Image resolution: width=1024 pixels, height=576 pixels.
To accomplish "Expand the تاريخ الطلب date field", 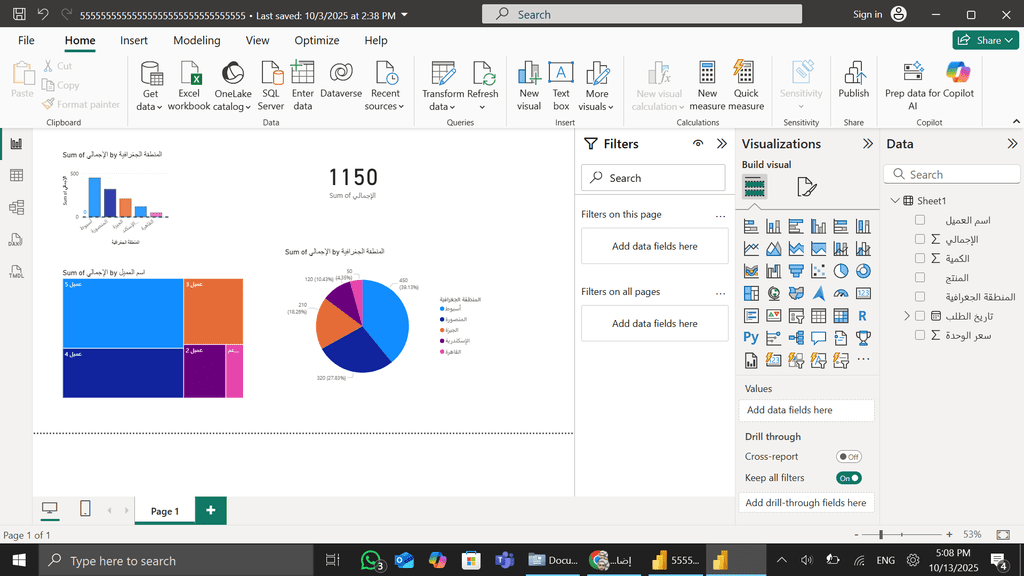I will (907, 316).
